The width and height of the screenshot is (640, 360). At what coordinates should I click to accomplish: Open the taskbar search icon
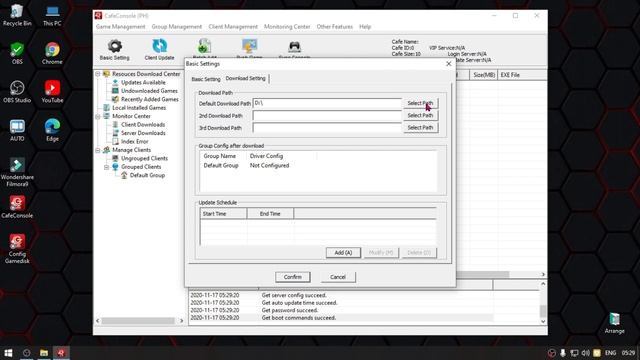coord(27,353)
